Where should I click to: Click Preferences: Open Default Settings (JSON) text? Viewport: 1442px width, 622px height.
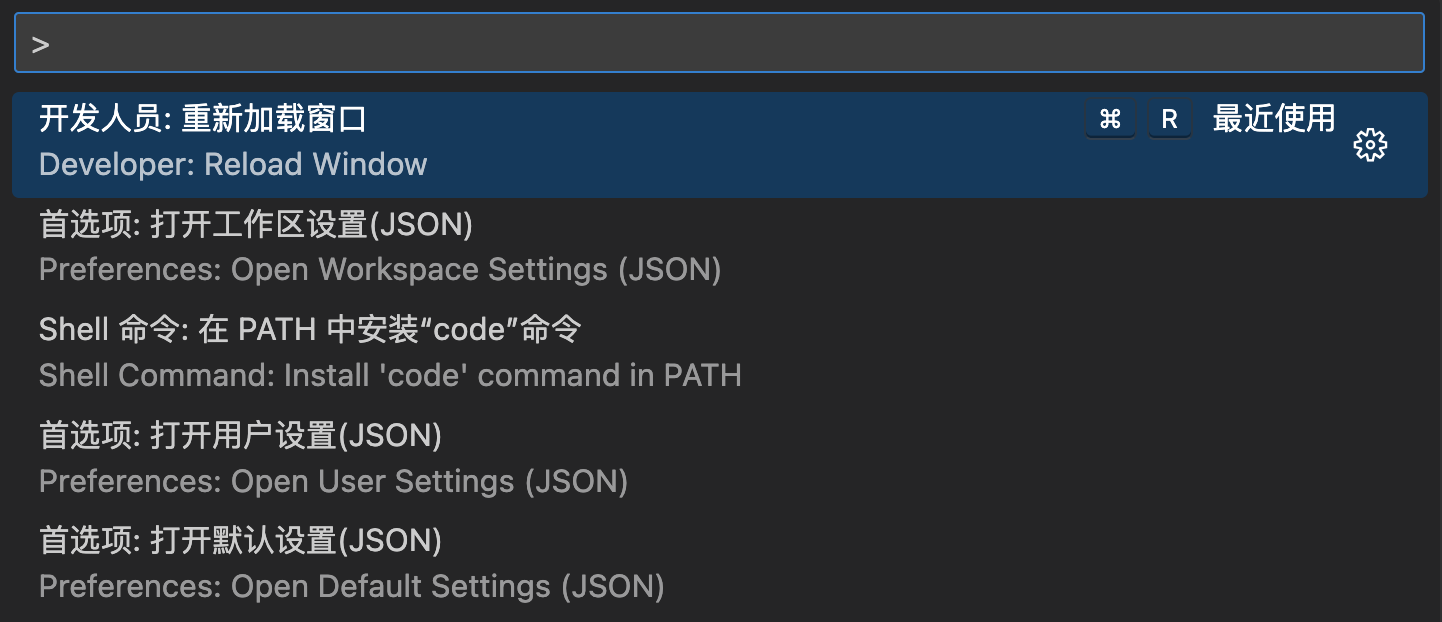[352, 586]
